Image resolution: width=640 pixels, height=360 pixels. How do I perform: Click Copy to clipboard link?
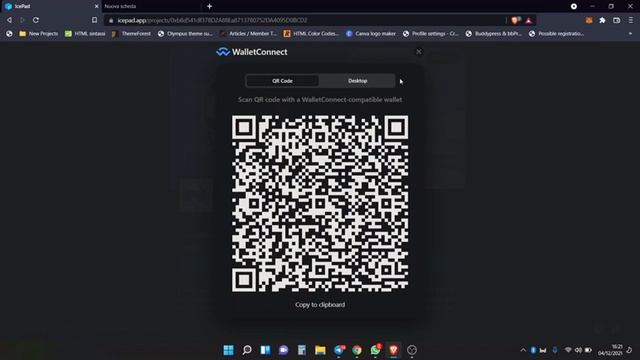point(320,305)
